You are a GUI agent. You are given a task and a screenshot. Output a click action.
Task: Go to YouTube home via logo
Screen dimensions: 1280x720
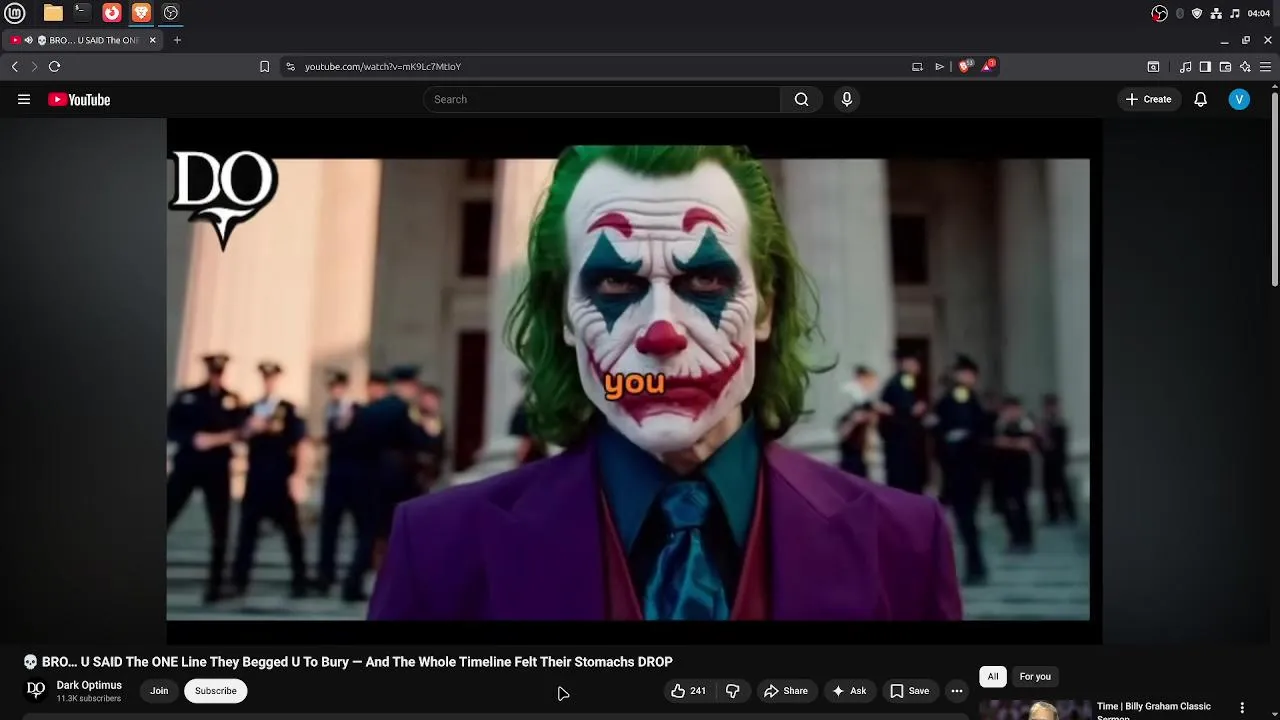point(79,99)
